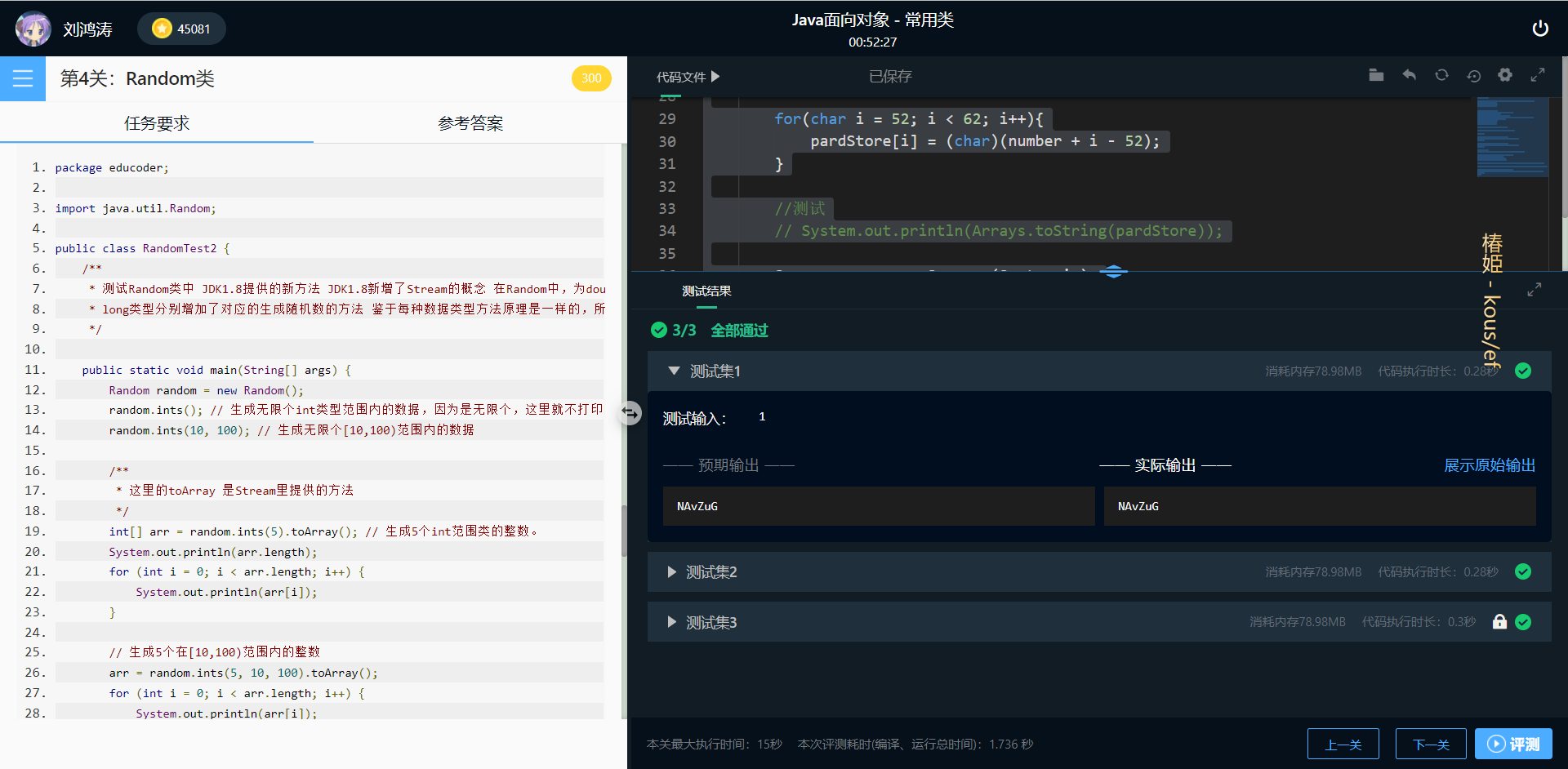
Task: Toggle the panel split arrow between columns
Action: 630,413
